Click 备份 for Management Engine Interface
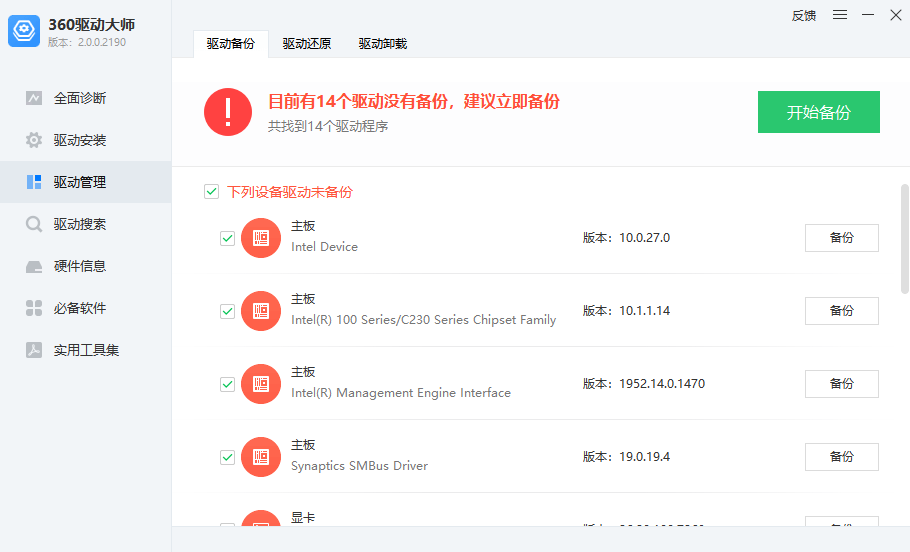 (842, 384)
